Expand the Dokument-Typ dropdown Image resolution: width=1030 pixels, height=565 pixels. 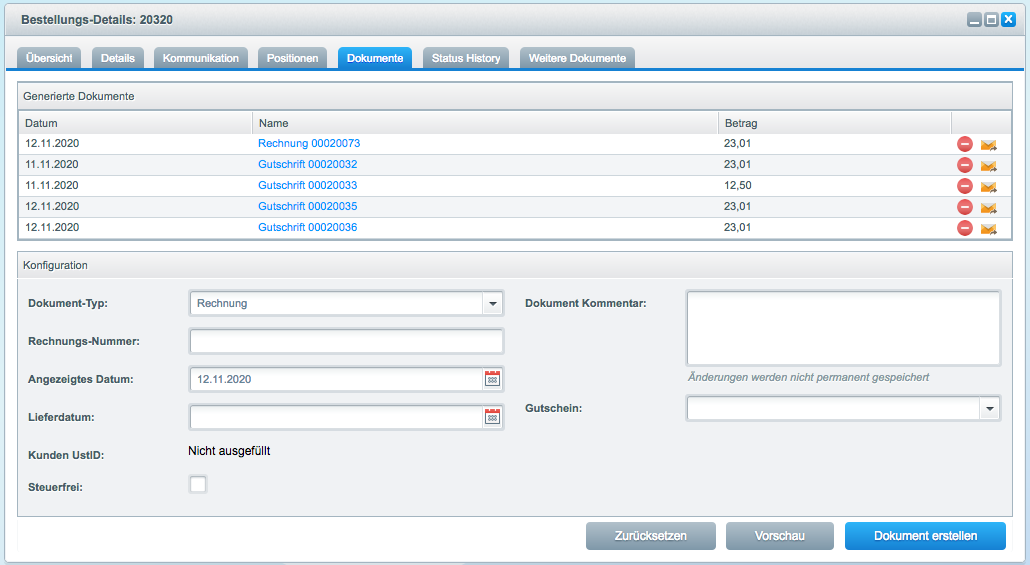click(492, 303)
